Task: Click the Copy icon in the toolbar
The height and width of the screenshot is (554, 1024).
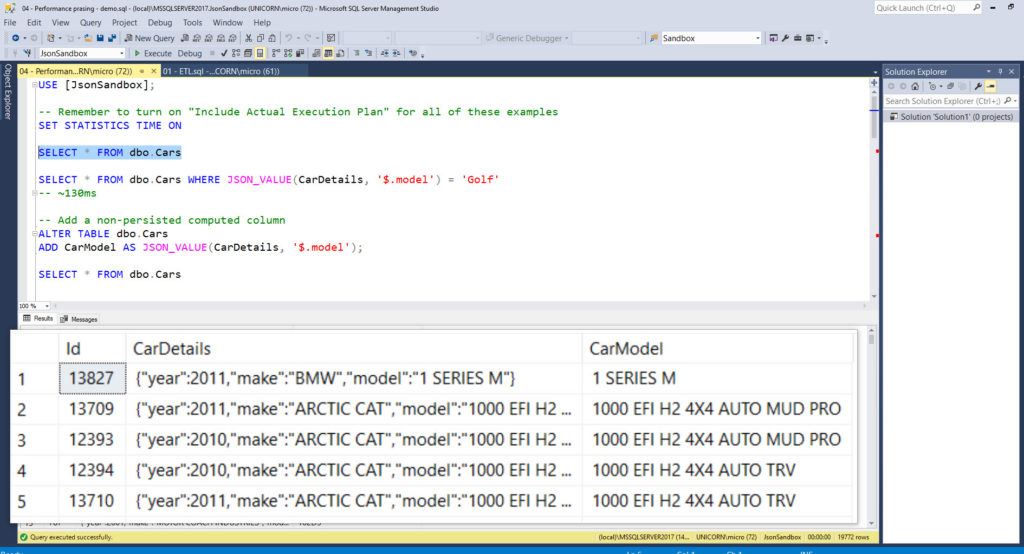Action: tap(260, 38)
